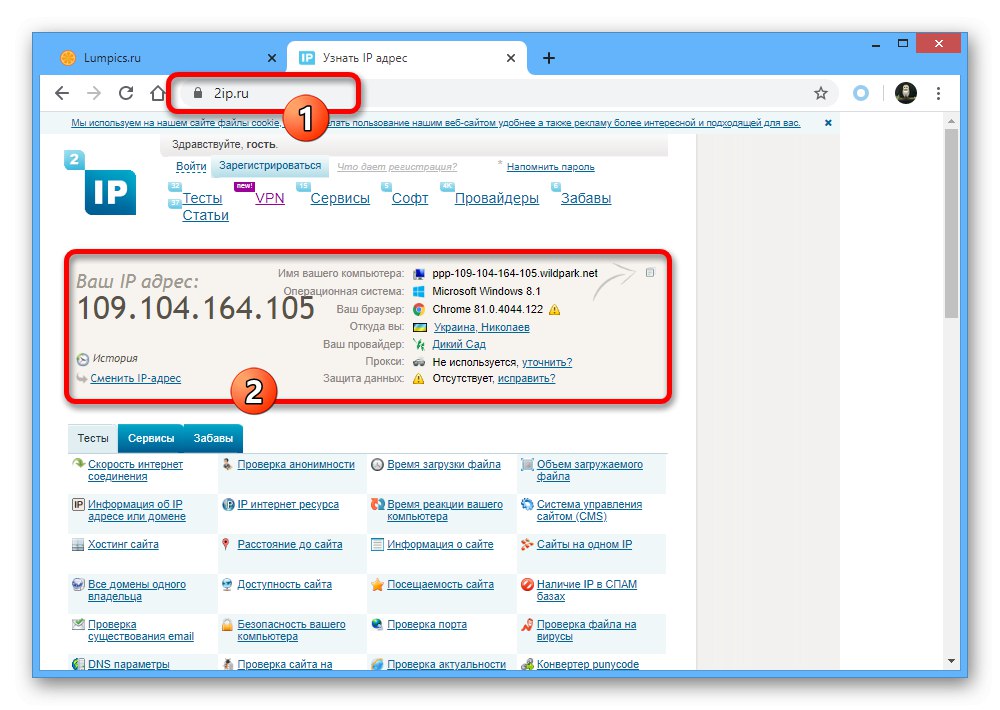
Task: Open the Chrome profile avatar
Action: click(x=906, y=93)
